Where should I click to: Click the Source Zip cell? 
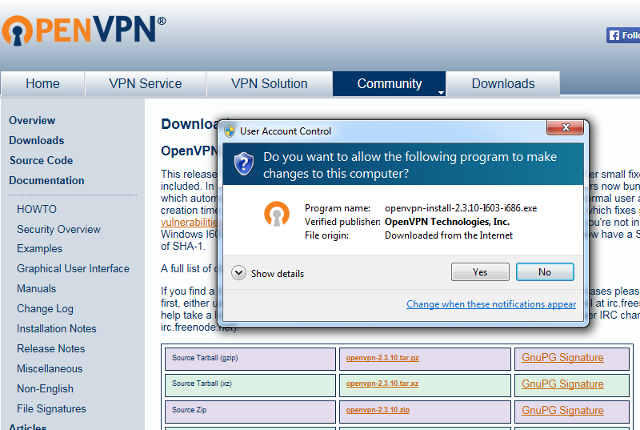coord(250,412)
